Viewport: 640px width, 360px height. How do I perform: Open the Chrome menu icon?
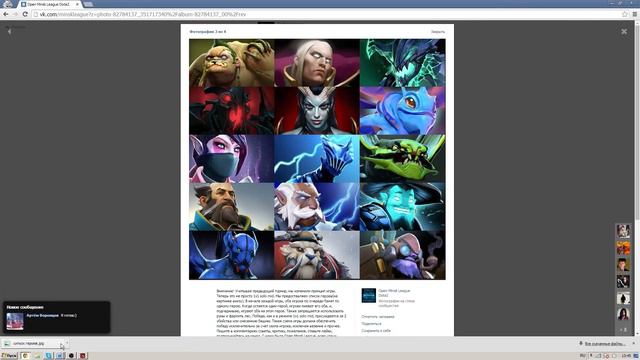tap(635, 14)
